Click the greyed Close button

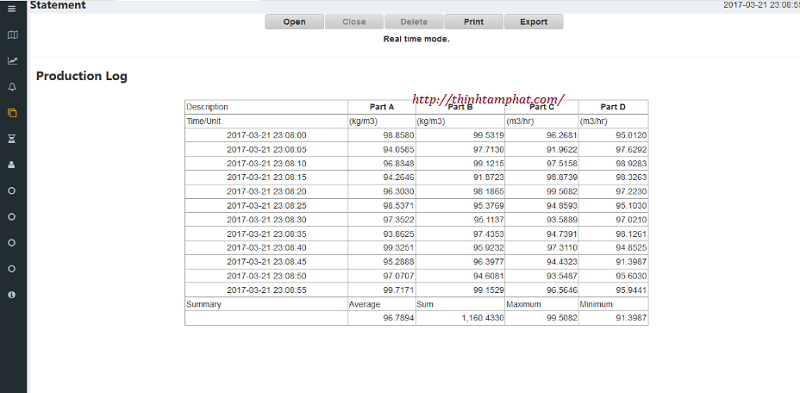(354, 22)
